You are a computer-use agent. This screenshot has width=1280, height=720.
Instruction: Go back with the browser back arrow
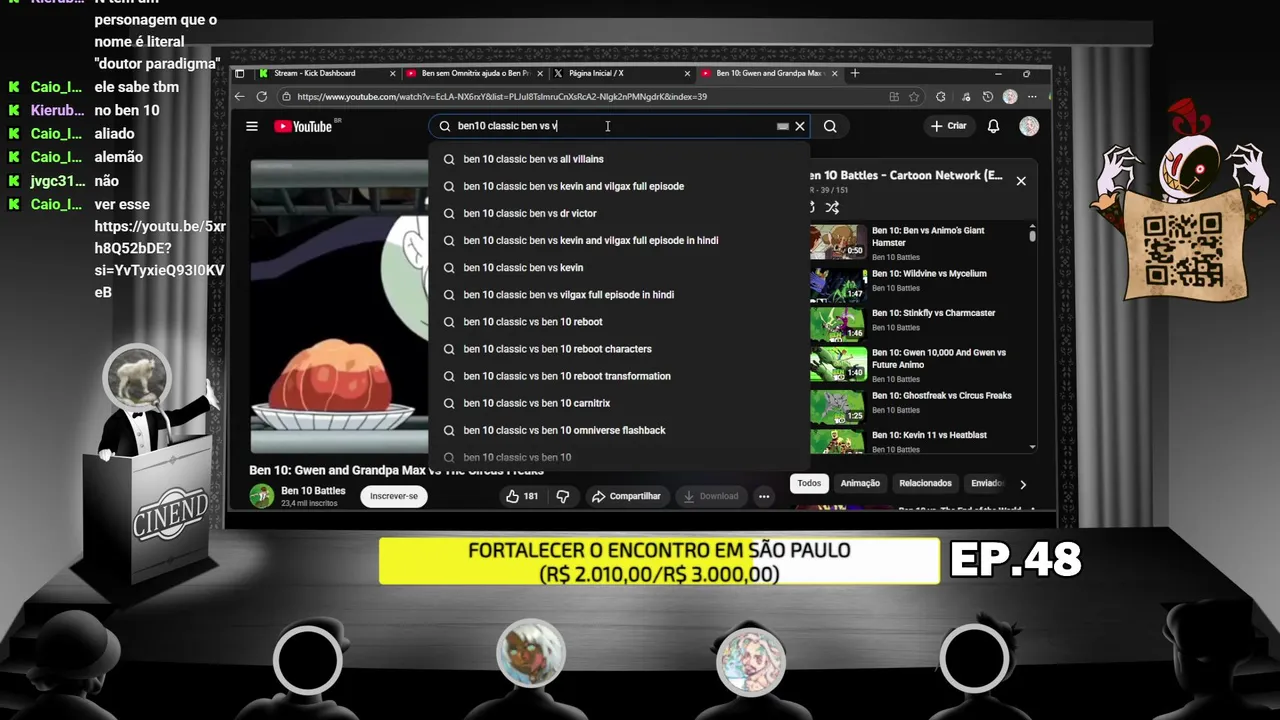239,97
